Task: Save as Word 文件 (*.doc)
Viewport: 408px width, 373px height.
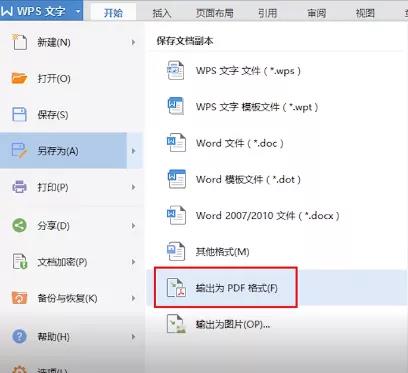Action: [x=240, y=143]
